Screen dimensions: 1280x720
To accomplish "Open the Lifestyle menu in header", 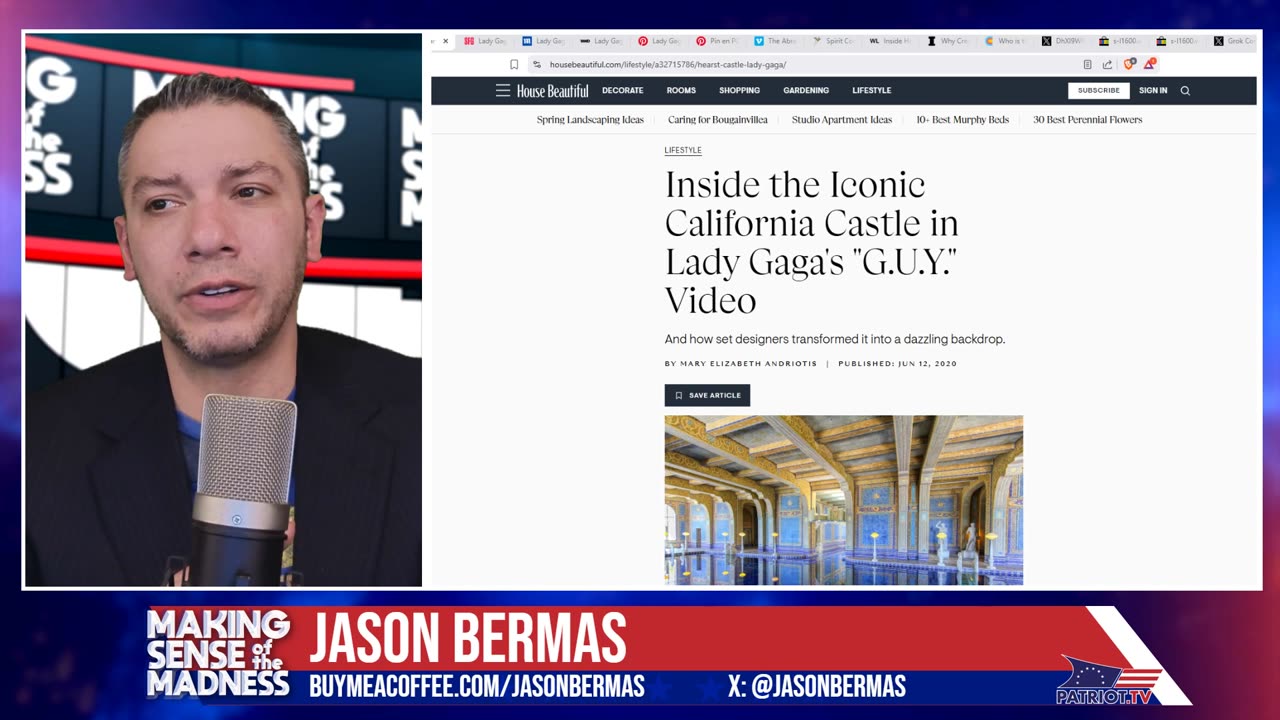I will [871, 90].
